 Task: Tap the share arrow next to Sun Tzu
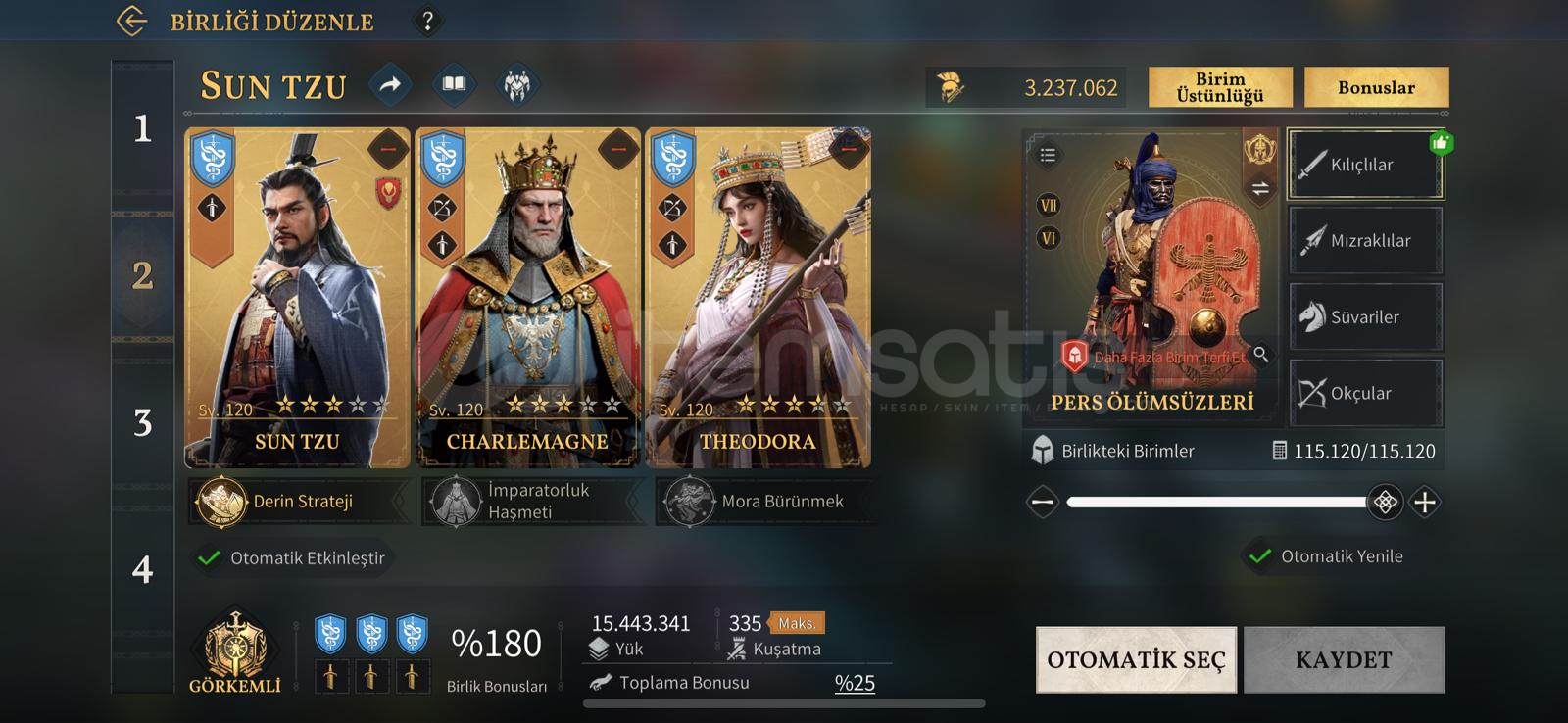pyautogui.click(x=390, y=85)
